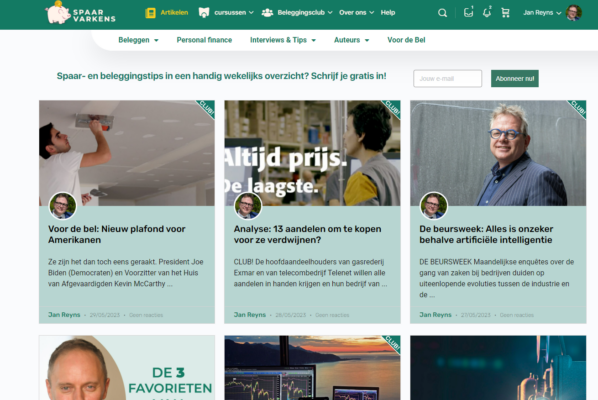This screenshot has width=598, height=400.
Task: Click the Altijd prijs warehouse thumbnail
Action: coord(312,153)
